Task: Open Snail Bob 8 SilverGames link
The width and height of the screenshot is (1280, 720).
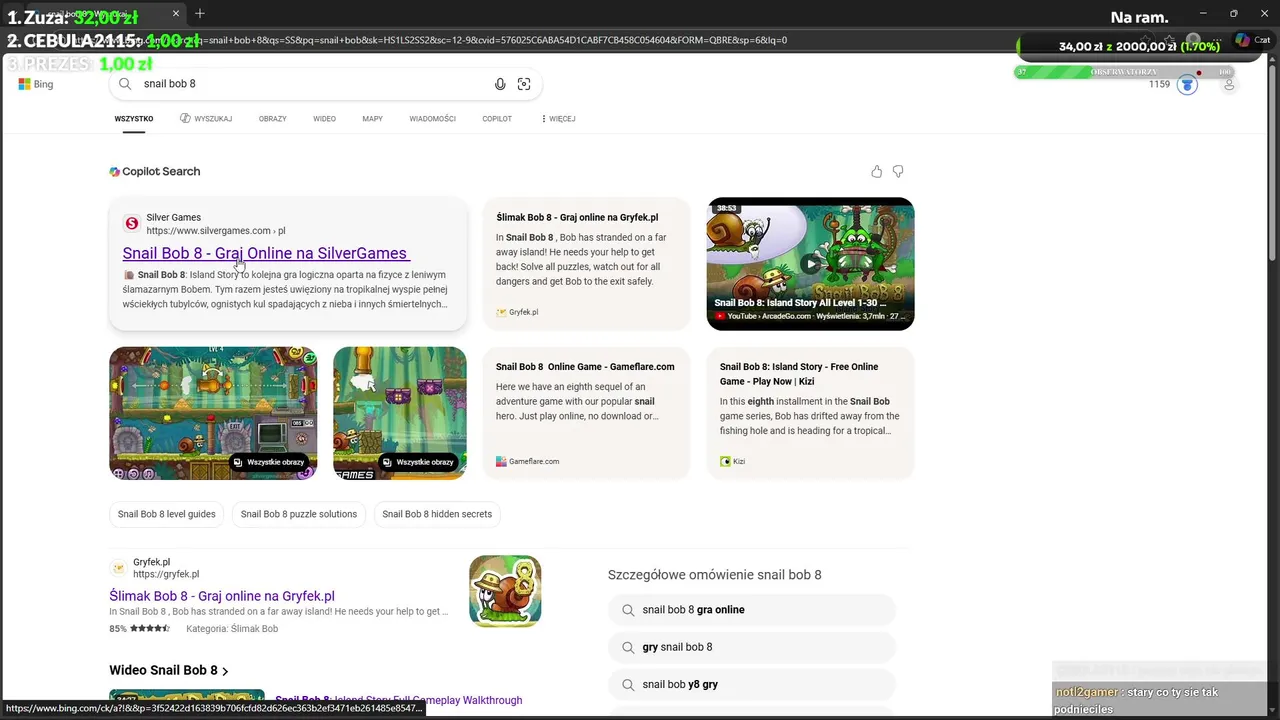Action: (x=265, y=253)
